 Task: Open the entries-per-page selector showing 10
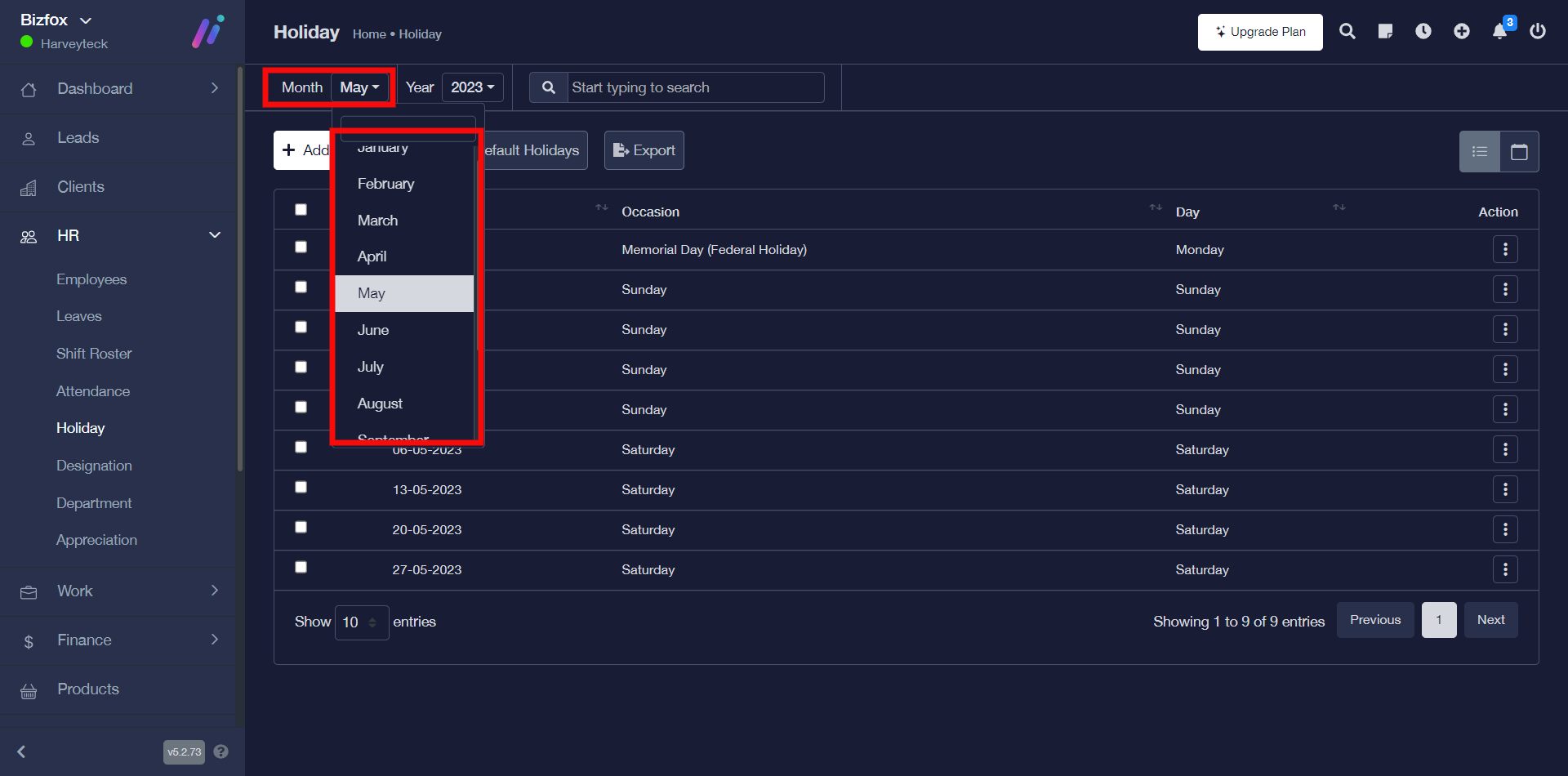click(361, 622)
